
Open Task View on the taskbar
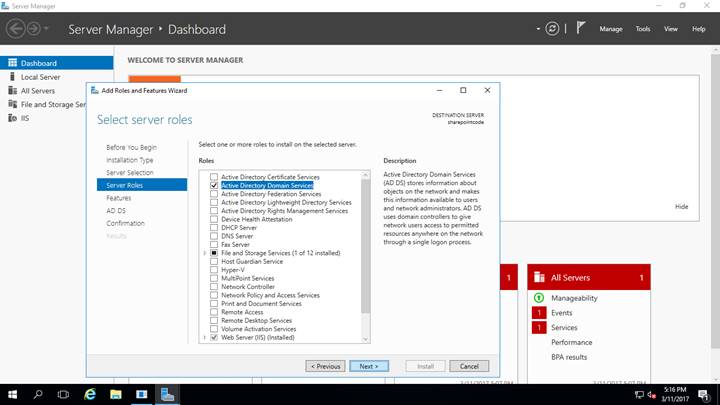pos(63,394)
